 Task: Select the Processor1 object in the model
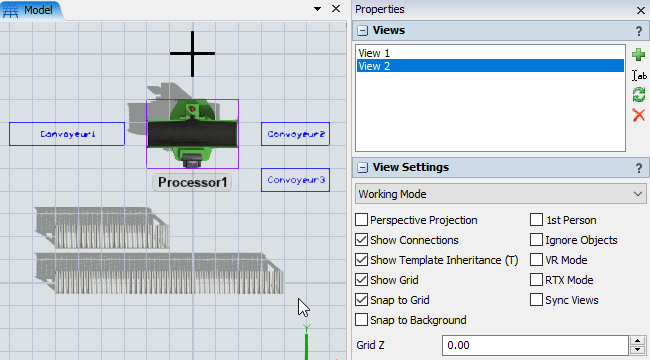pyautogui.click(x=192, y=134)
